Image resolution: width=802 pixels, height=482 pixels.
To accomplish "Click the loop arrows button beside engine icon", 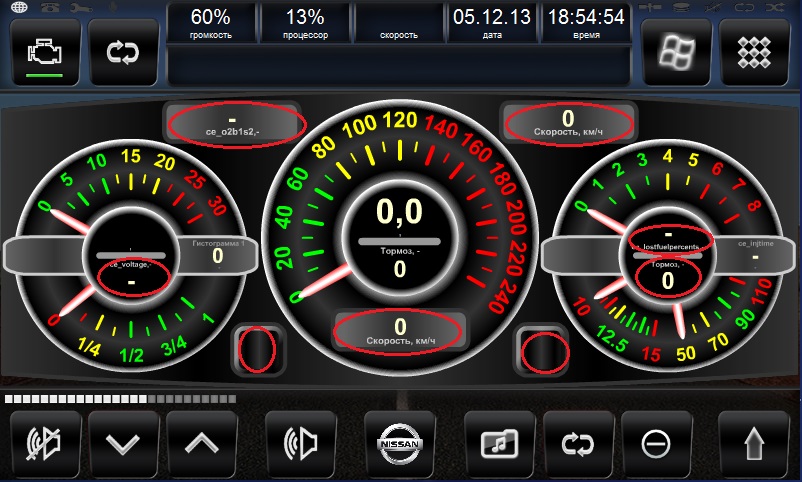I will tap(123, 51).
